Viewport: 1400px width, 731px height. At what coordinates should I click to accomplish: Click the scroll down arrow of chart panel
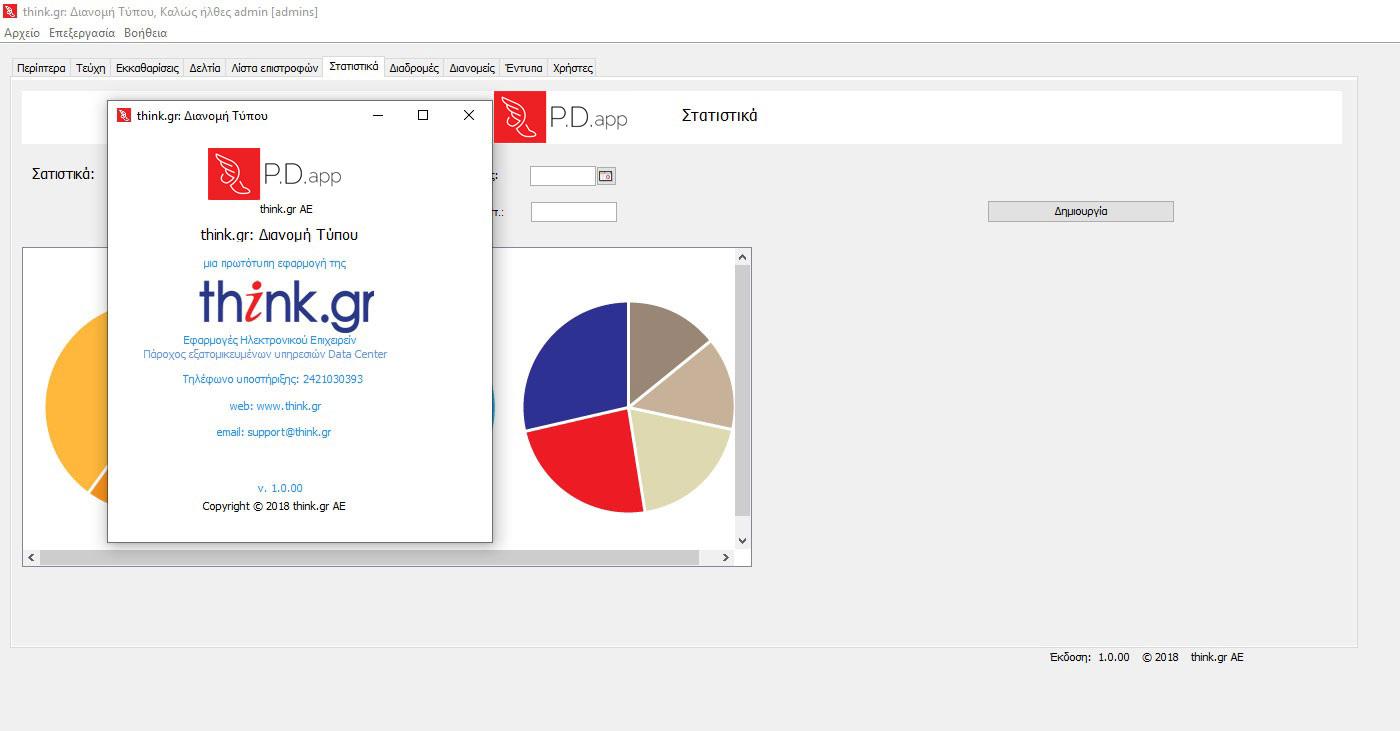pyautogui.click(x=742, y=540)
